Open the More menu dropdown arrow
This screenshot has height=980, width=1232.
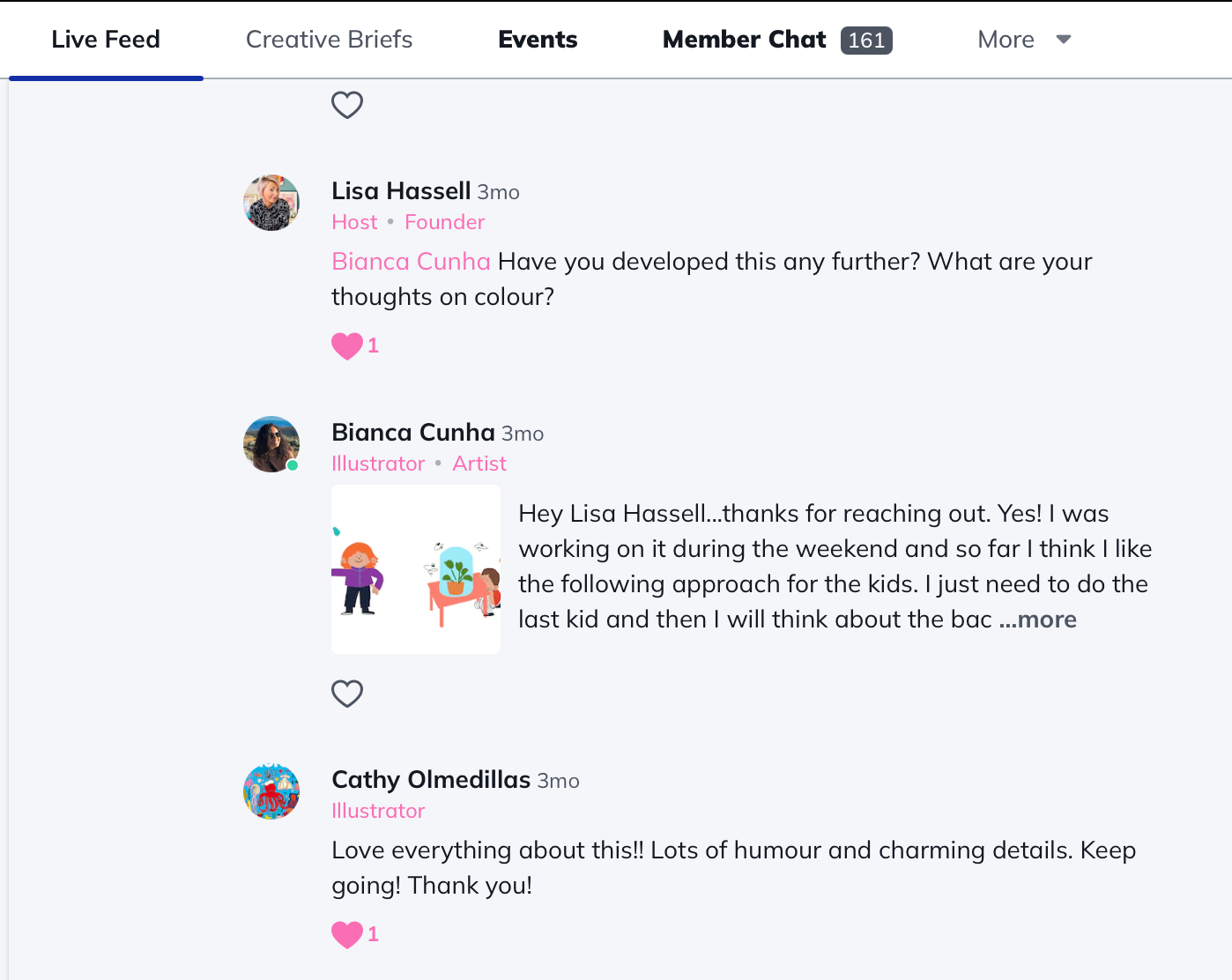(1064, 40)
